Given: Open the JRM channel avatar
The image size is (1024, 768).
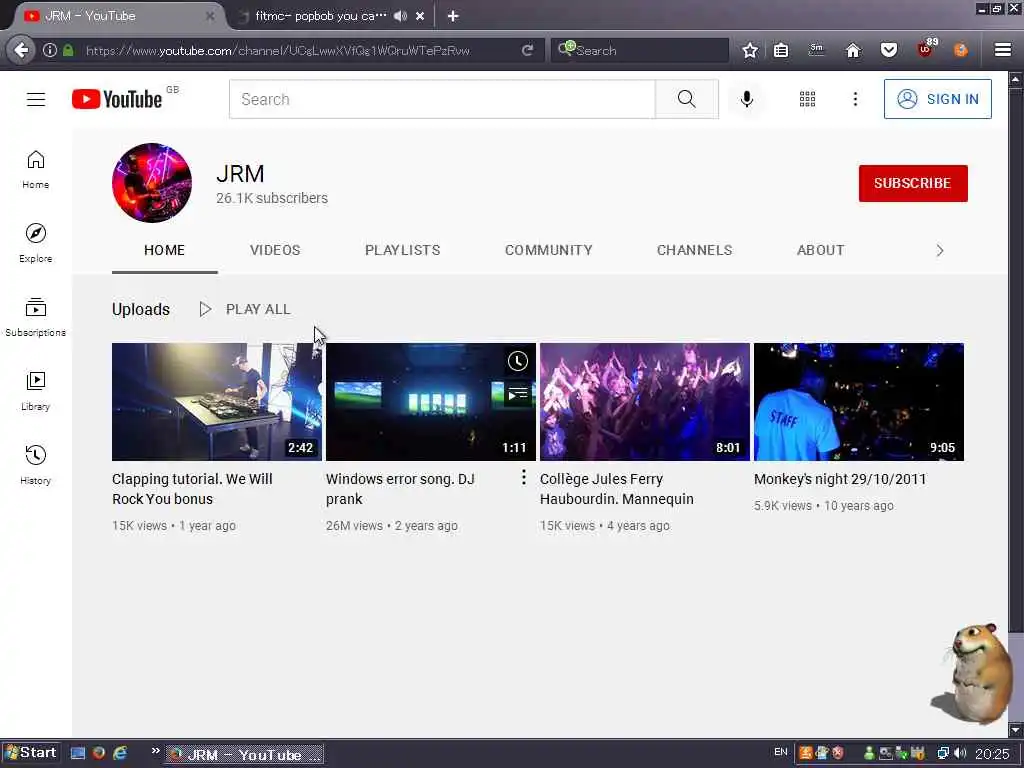Looking at the screenshot, I should (152, 183).
